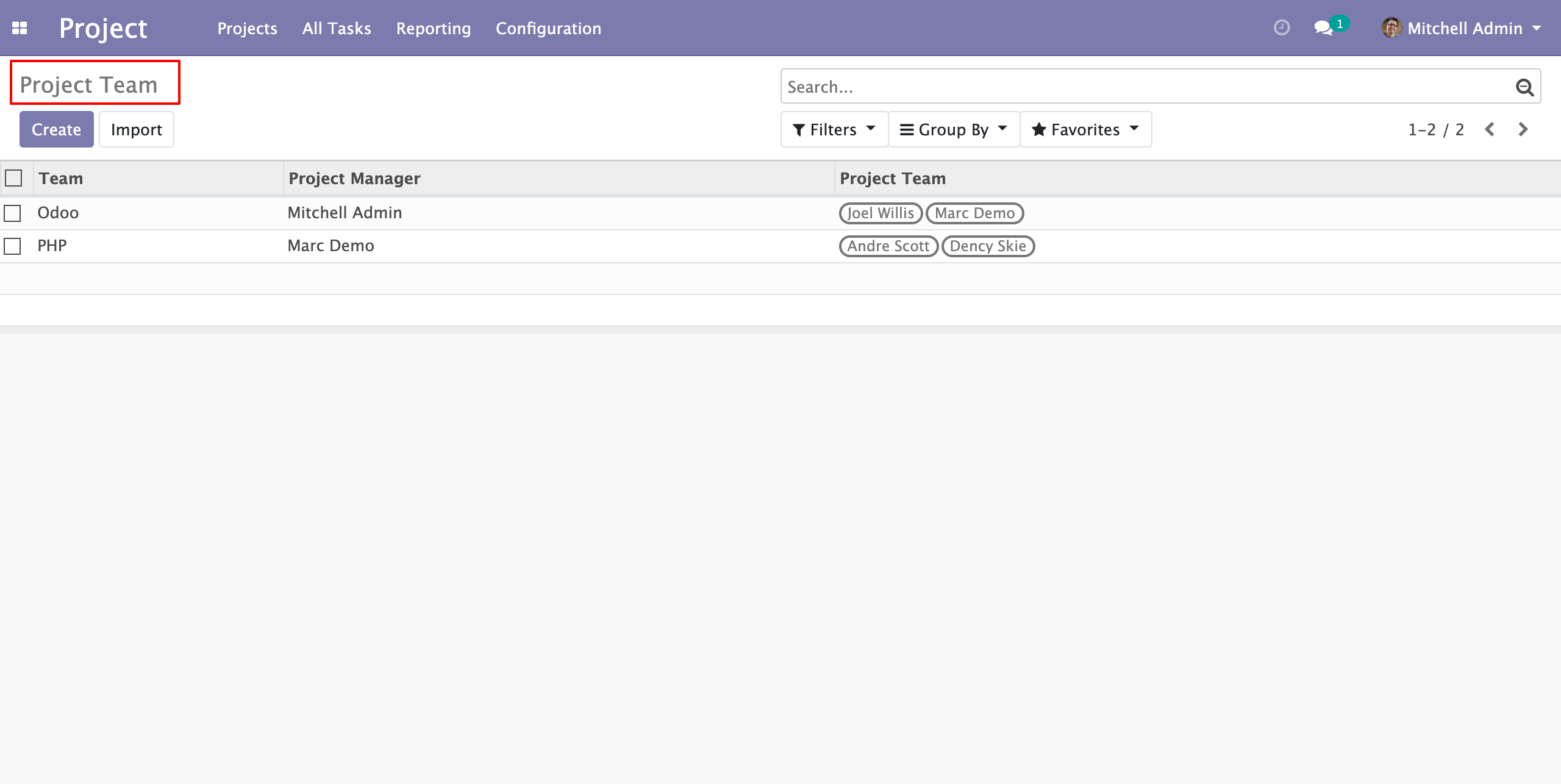Click the Dency Skie tag
Viewport: 1561px width, 784px height.
click(x=988, y=246)
